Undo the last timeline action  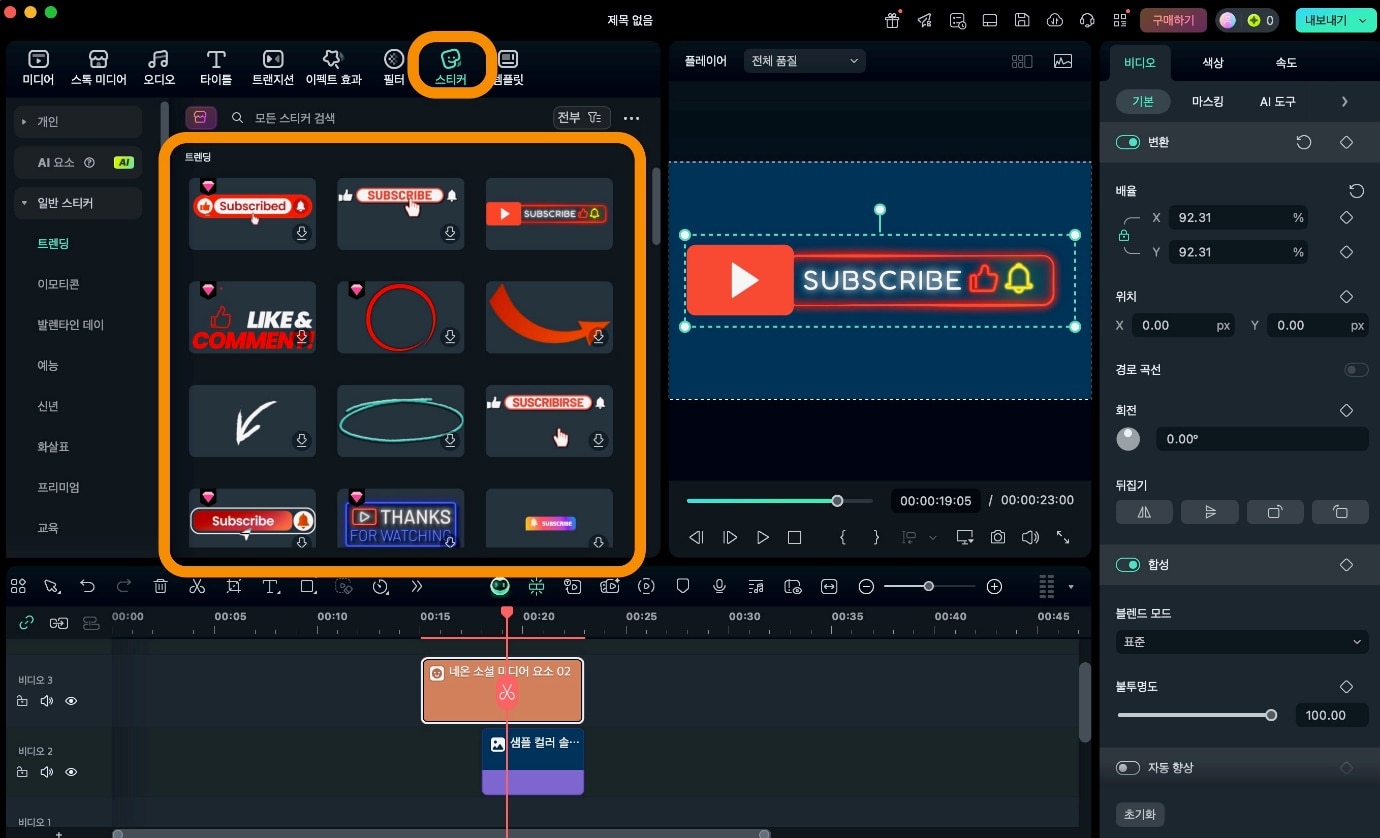point(87,586)
